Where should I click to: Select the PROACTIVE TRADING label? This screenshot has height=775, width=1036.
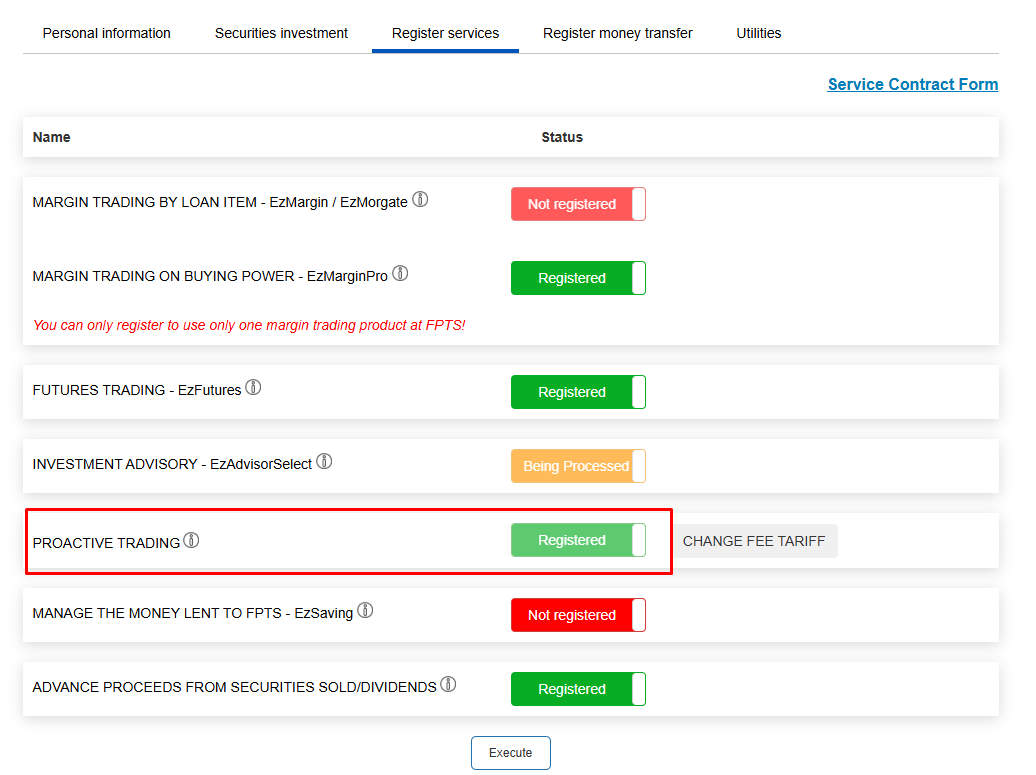point(106,543)
